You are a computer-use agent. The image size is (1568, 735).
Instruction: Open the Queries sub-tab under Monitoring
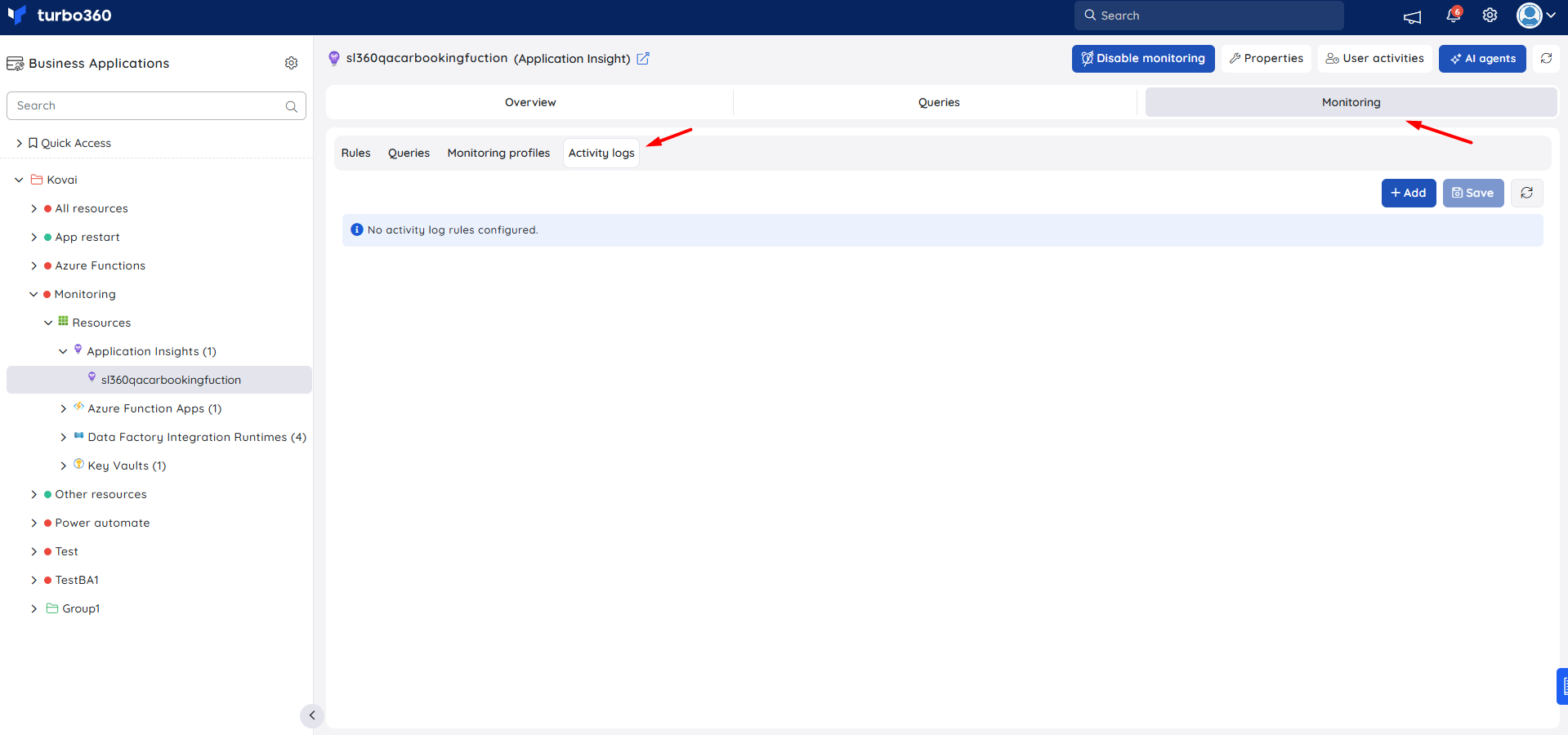[409, 153]
